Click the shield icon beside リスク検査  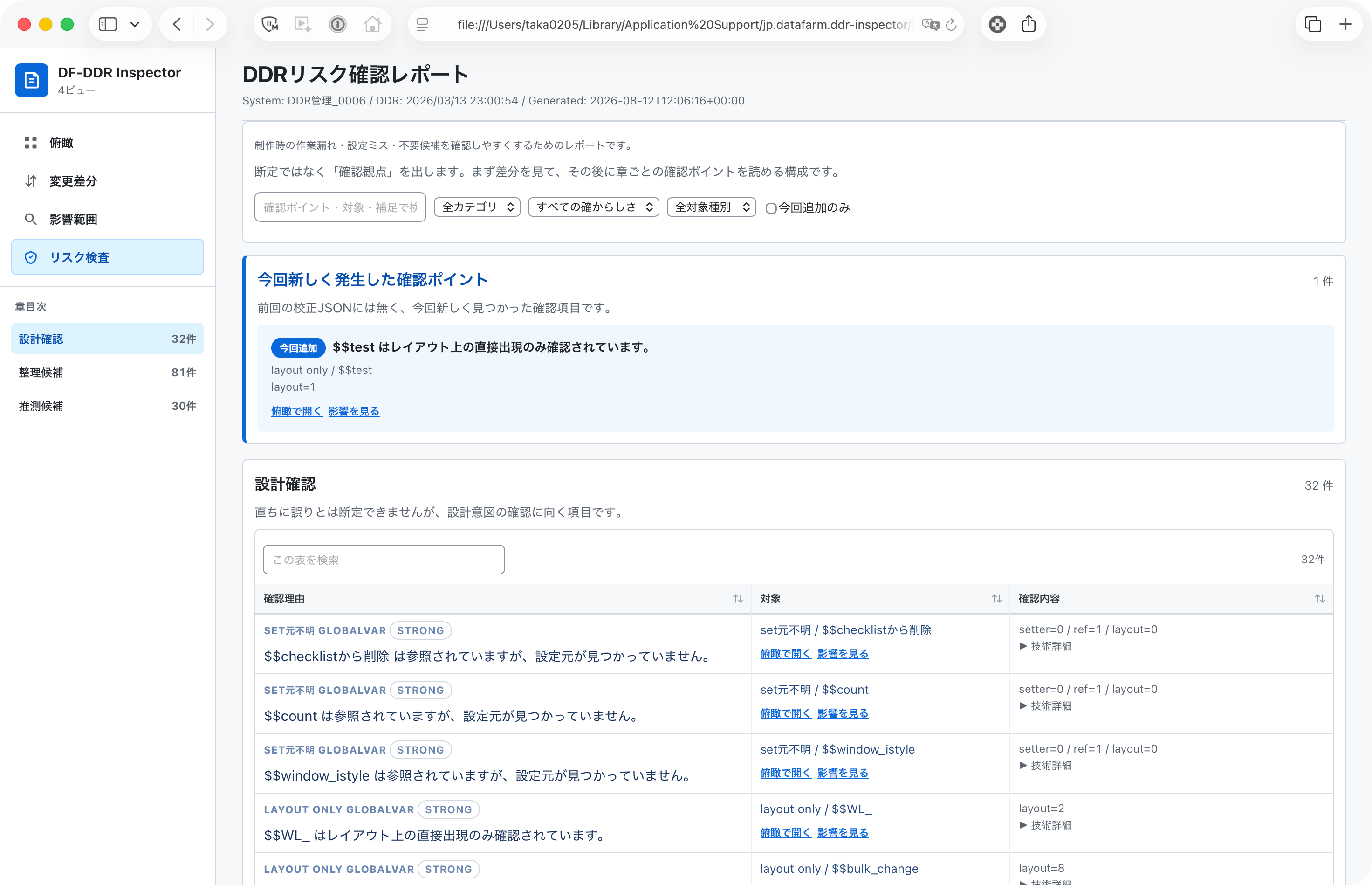(31, 257)
